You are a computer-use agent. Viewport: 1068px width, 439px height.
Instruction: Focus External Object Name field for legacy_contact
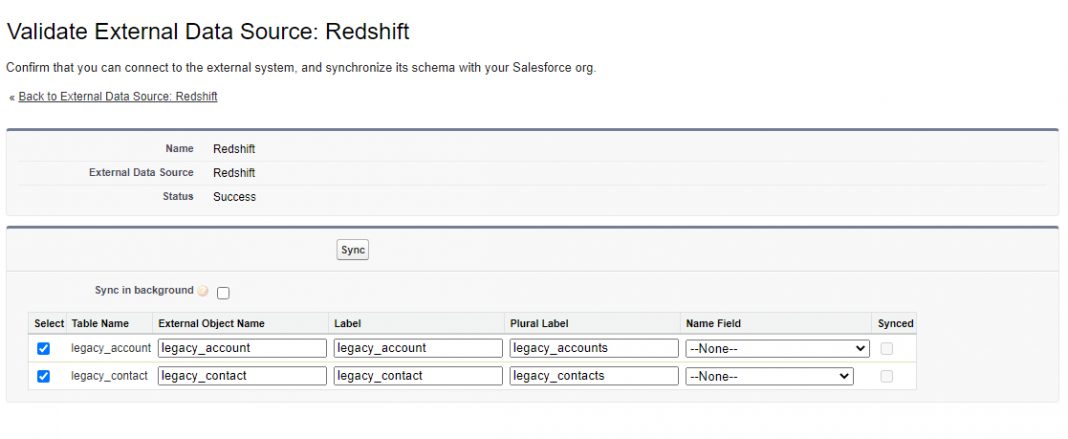(x=242, y=376)
